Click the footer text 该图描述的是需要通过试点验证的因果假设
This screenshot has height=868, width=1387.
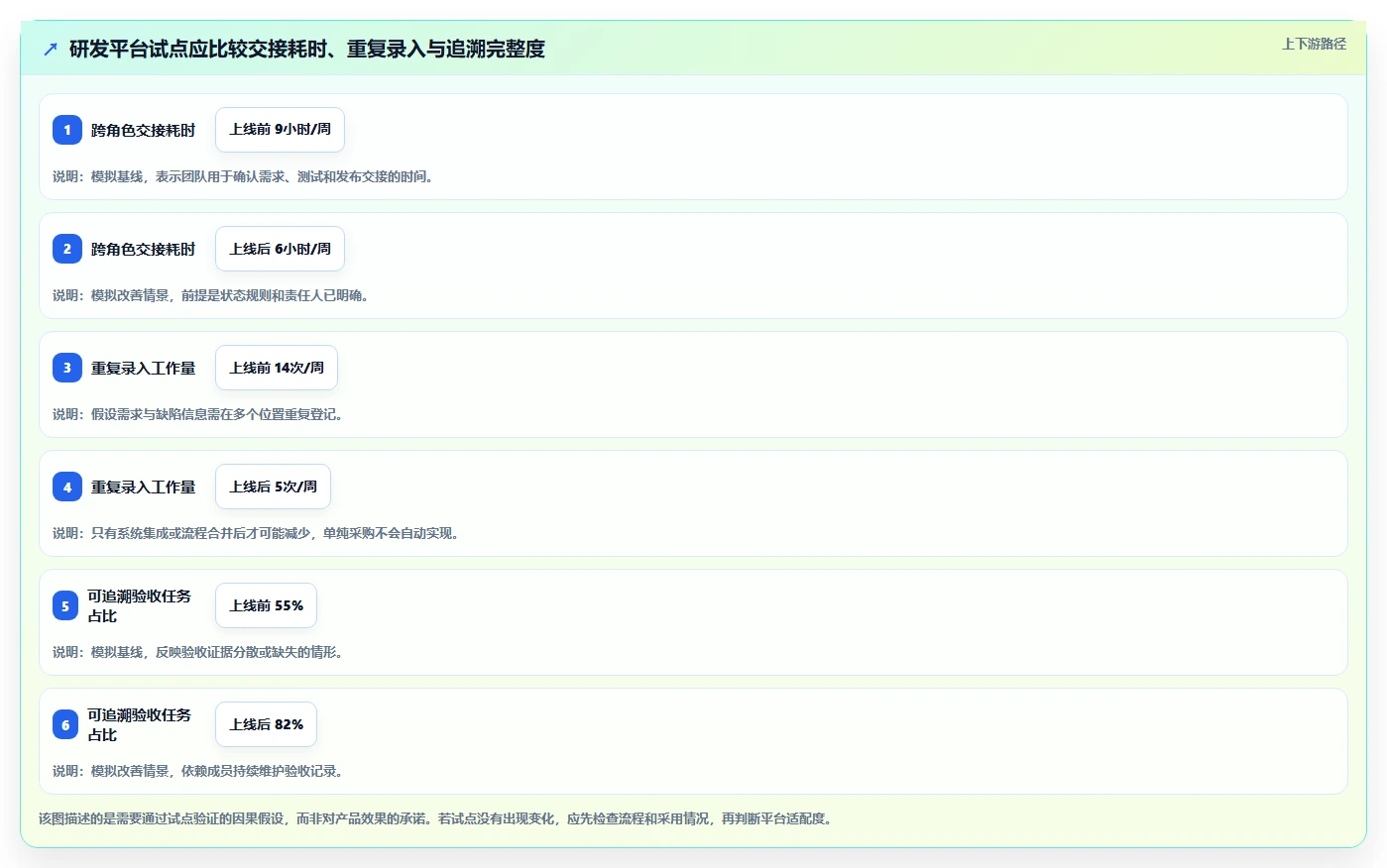[437, 818]
